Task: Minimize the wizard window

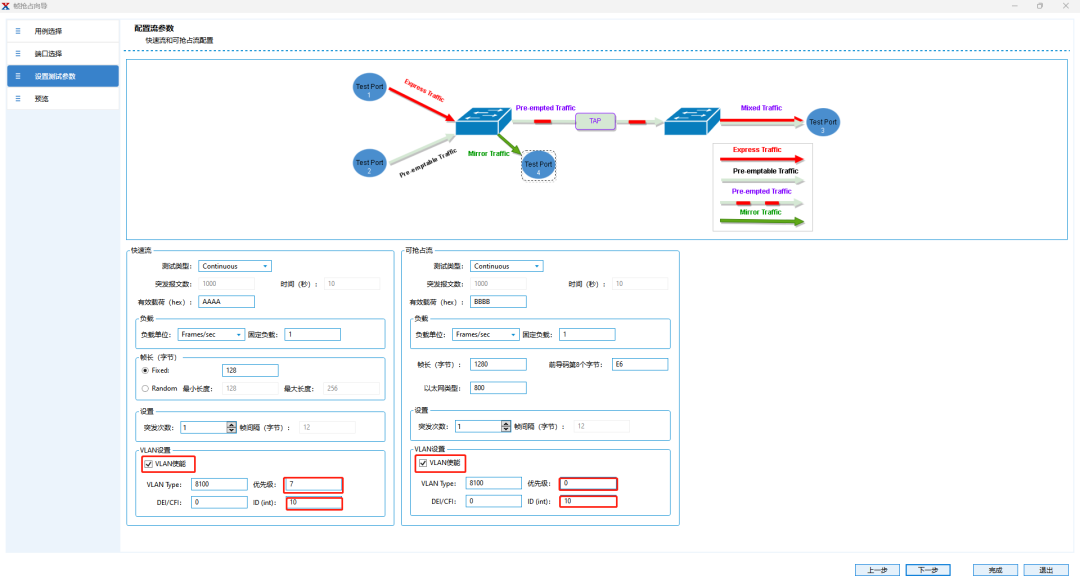Action: click(1015, 6)
